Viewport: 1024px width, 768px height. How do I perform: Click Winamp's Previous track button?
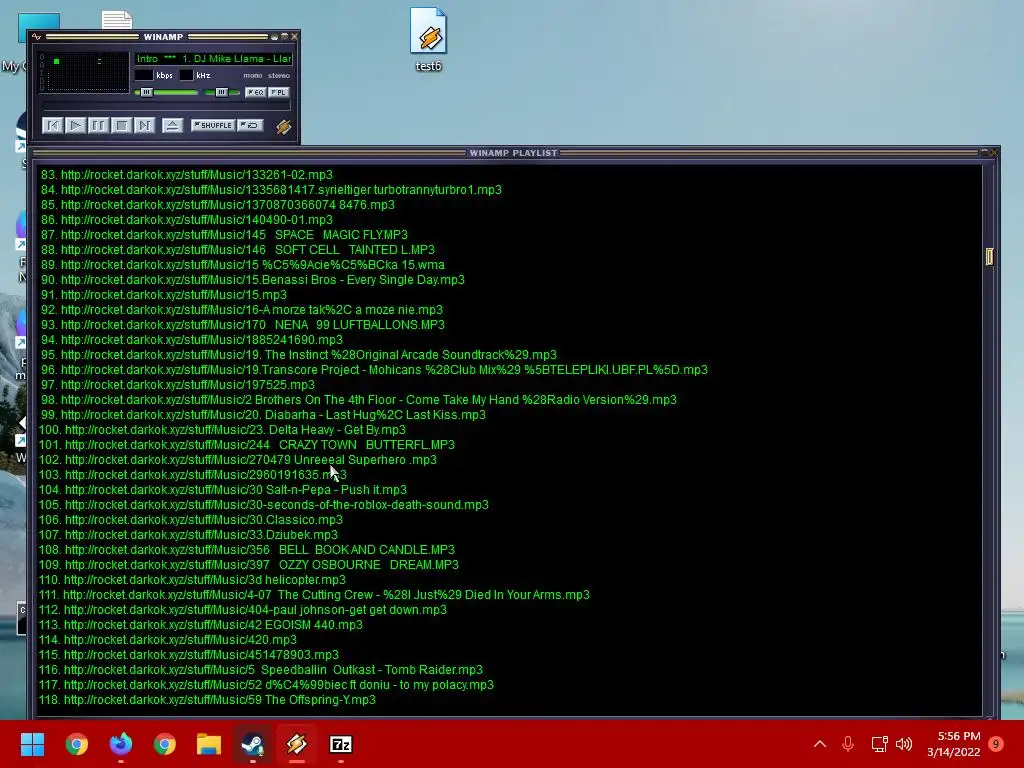coord(52,125)
